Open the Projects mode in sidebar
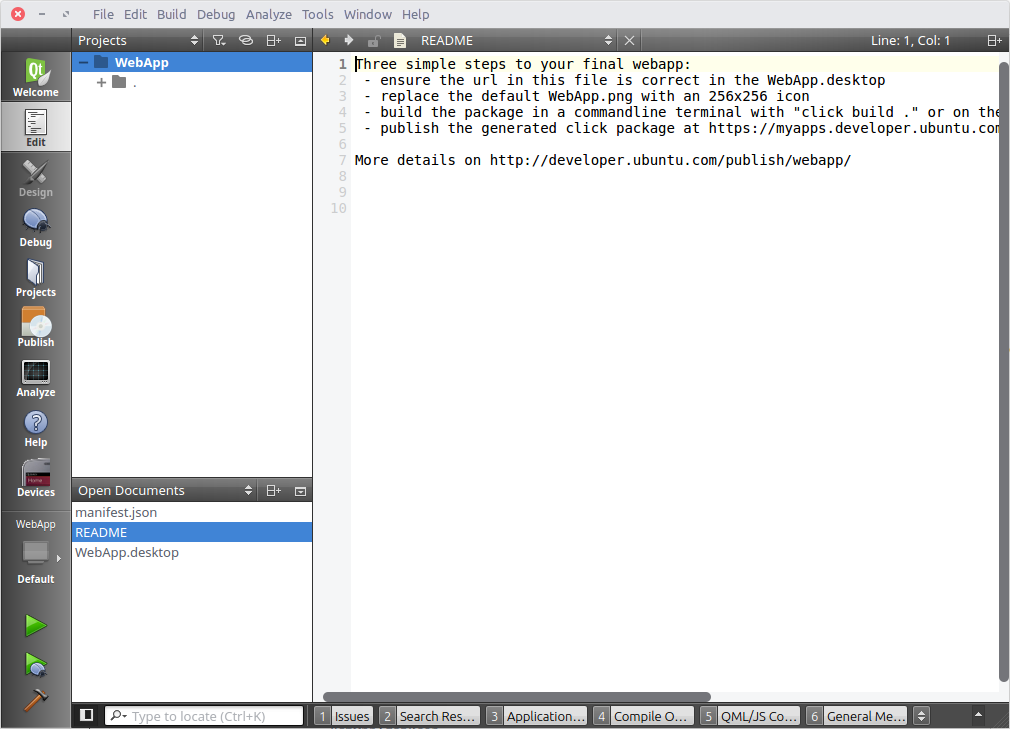The image size is (1010, 729). [x=35, y=278]
